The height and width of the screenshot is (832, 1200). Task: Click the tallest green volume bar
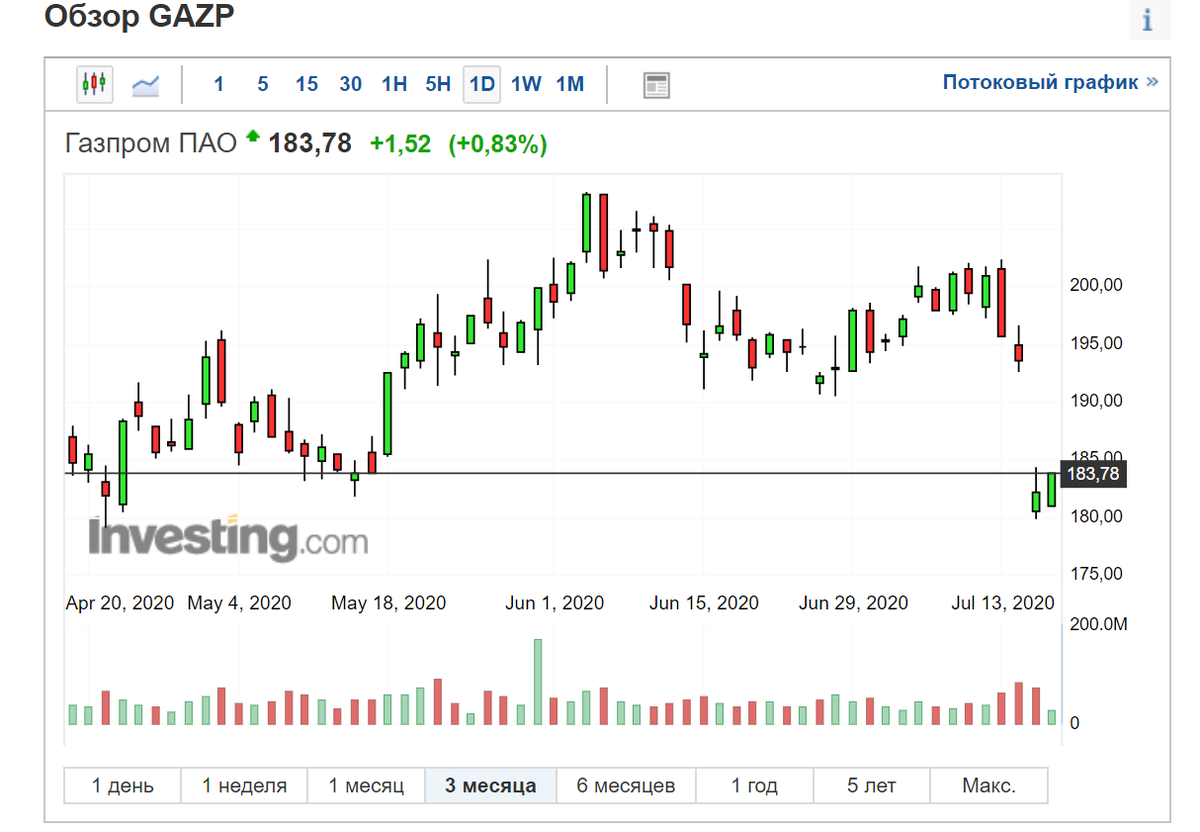538,682
